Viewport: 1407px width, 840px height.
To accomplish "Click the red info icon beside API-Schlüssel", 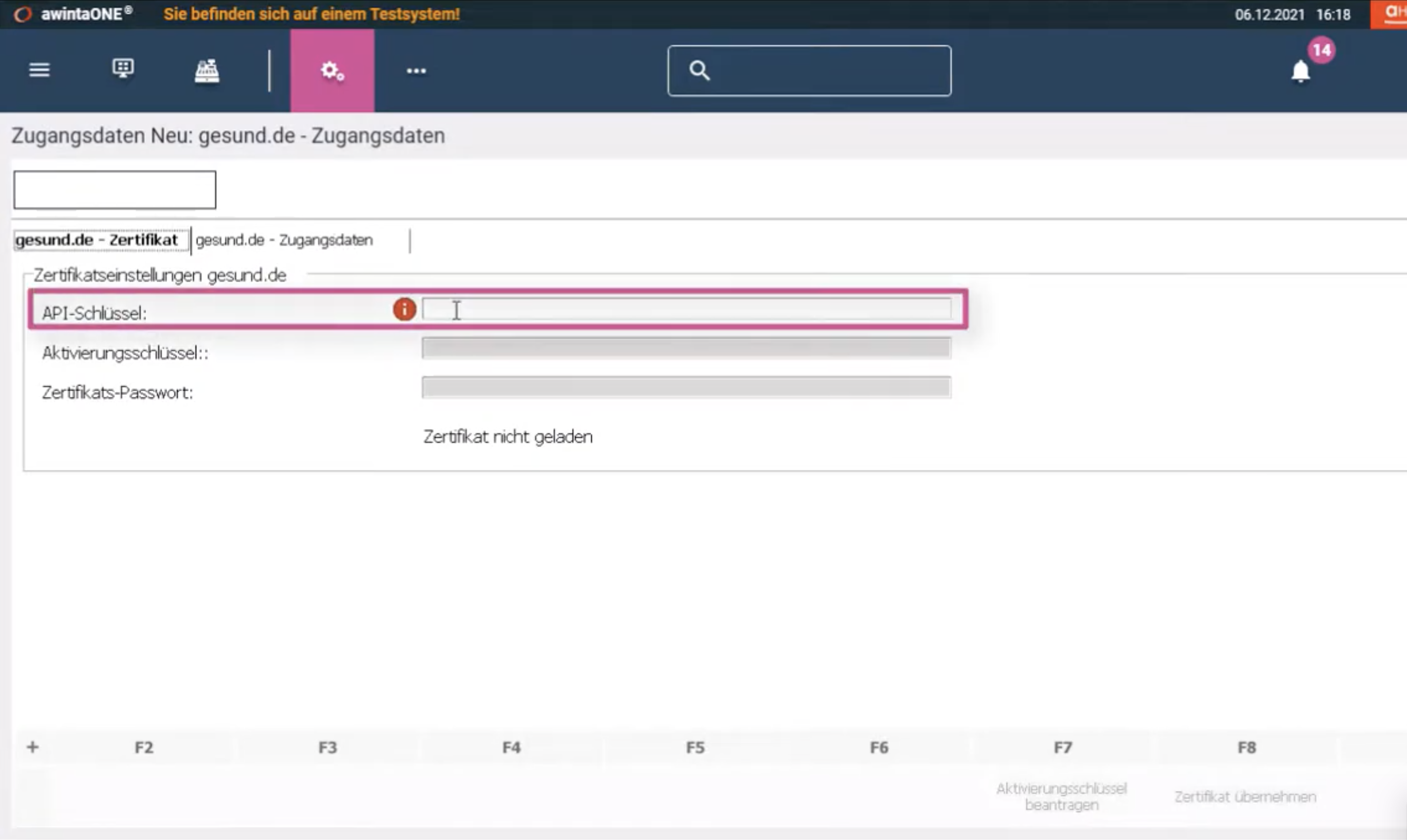I will (x=404, y=310).
